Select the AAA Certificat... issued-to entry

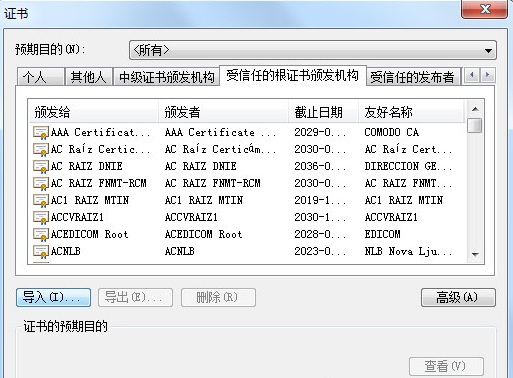[x=100, y=133]
